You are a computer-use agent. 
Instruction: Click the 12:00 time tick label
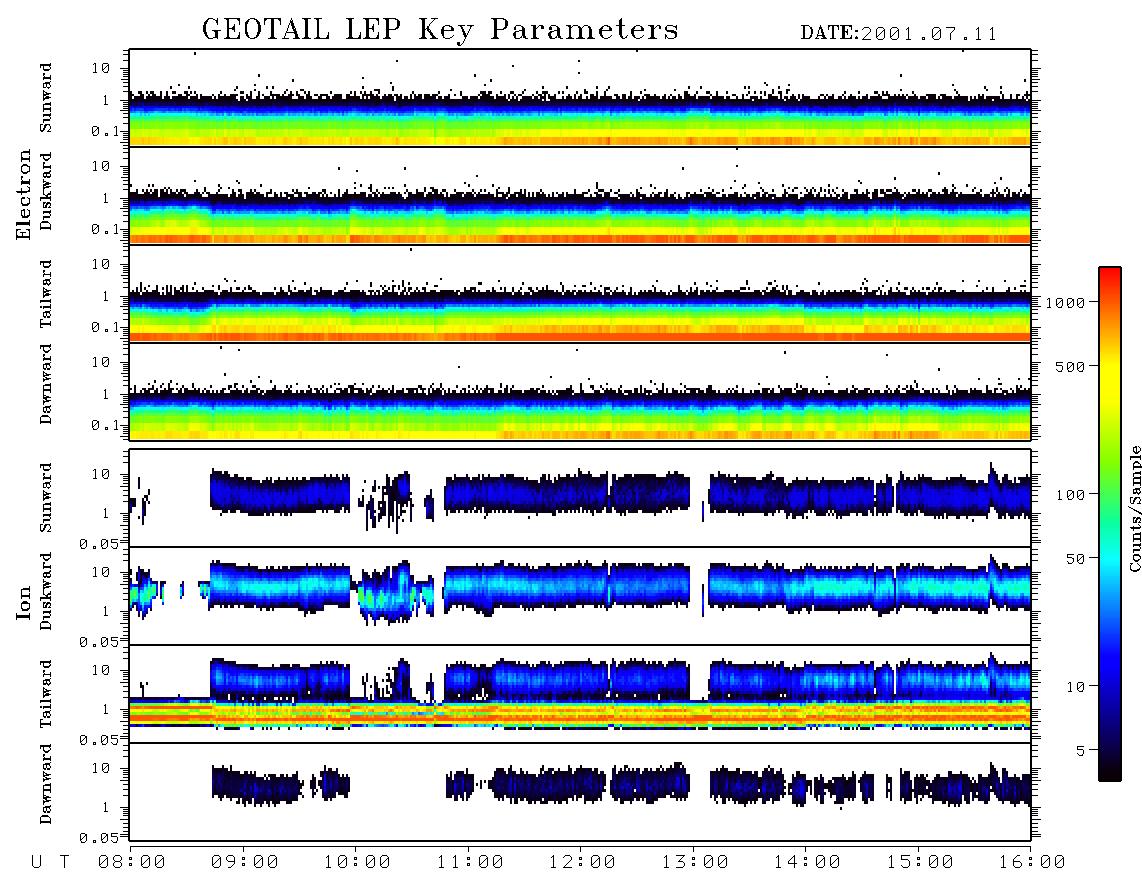click(582, 863)
